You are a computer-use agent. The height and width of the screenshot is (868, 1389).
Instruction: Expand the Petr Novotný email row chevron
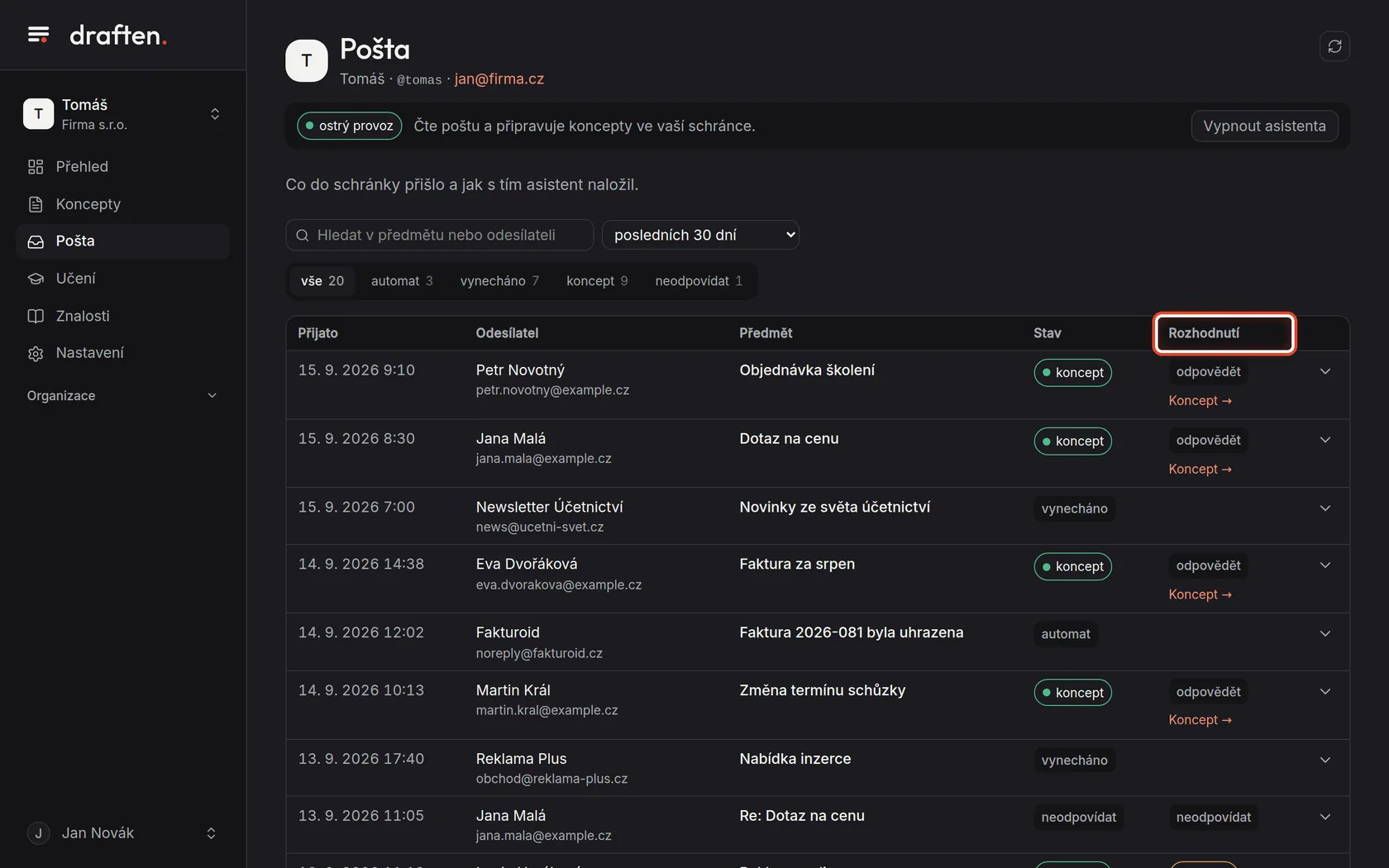pos(1325,372)
